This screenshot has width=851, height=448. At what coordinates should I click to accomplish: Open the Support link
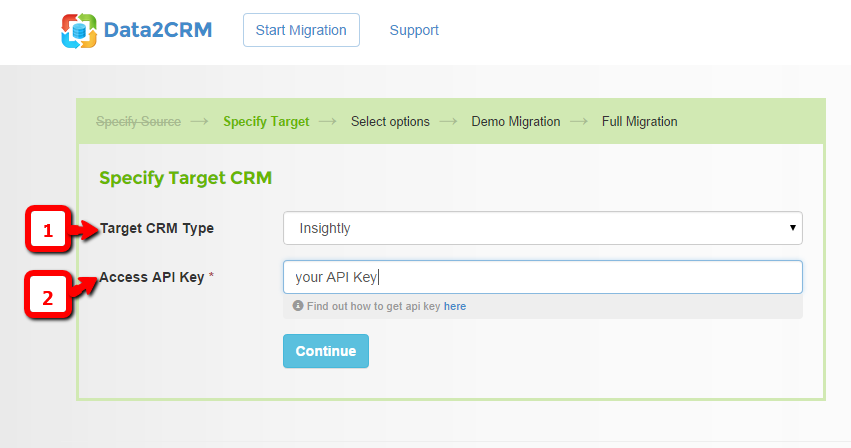click(x=414, y=30)
